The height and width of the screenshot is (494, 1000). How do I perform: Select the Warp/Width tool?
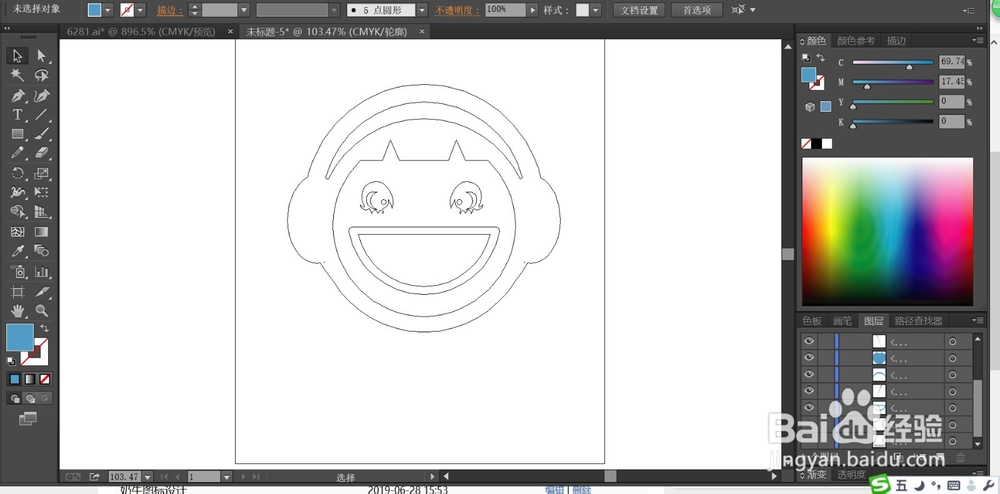tap(18, 192)
